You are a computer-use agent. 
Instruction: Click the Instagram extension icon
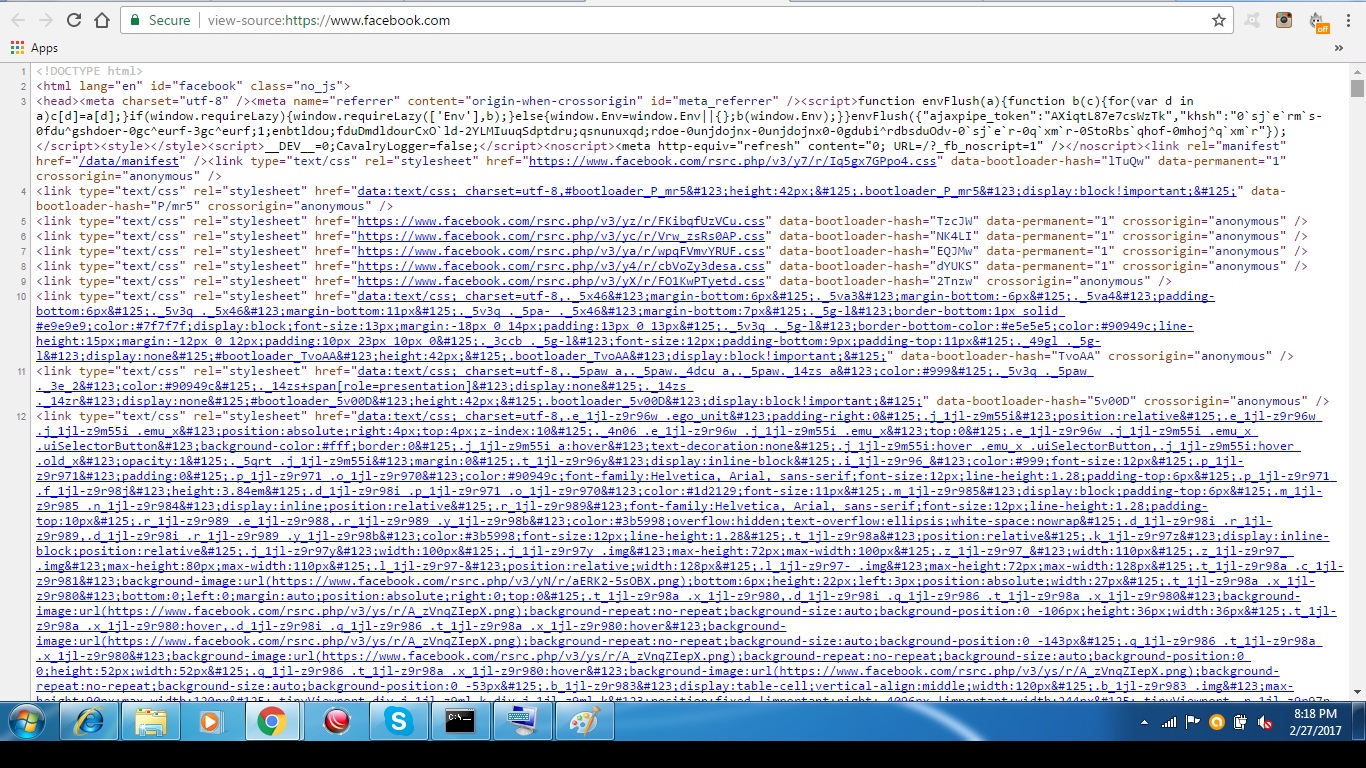pos(1284,20)
